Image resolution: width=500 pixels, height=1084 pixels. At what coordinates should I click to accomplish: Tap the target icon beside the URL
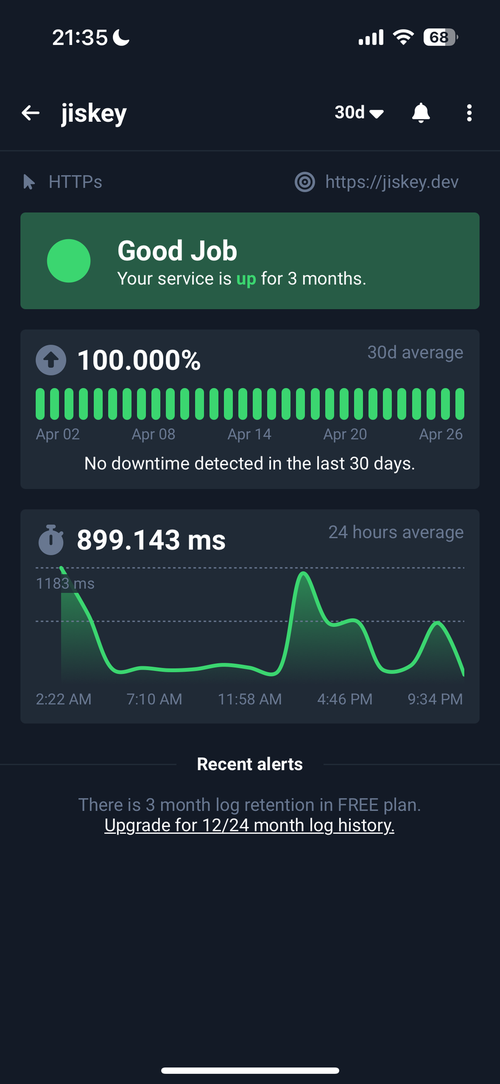point(304,182)
